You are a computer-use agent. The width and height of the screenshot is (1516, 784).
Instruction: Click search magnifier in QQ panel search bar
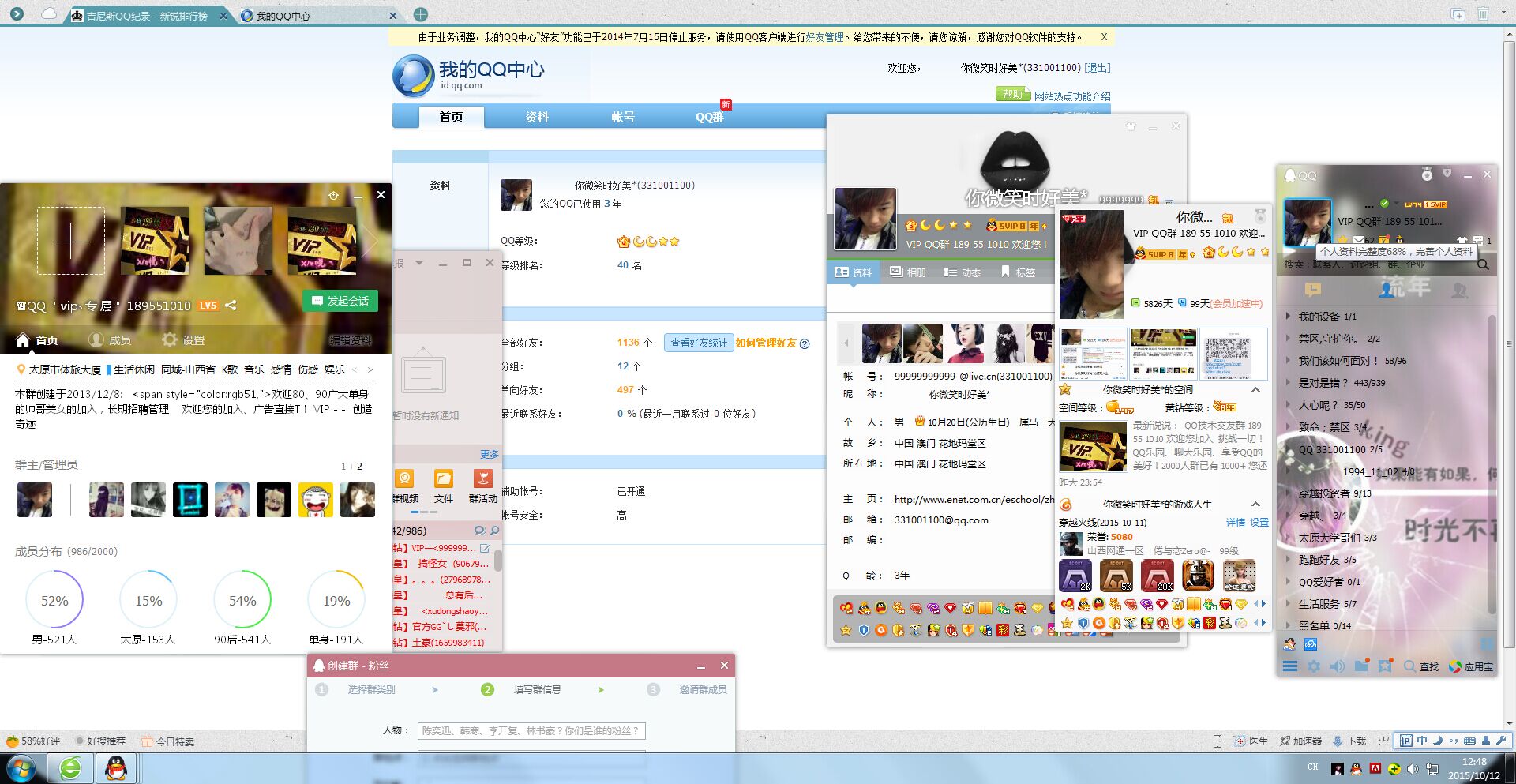tap(1483, 264)
